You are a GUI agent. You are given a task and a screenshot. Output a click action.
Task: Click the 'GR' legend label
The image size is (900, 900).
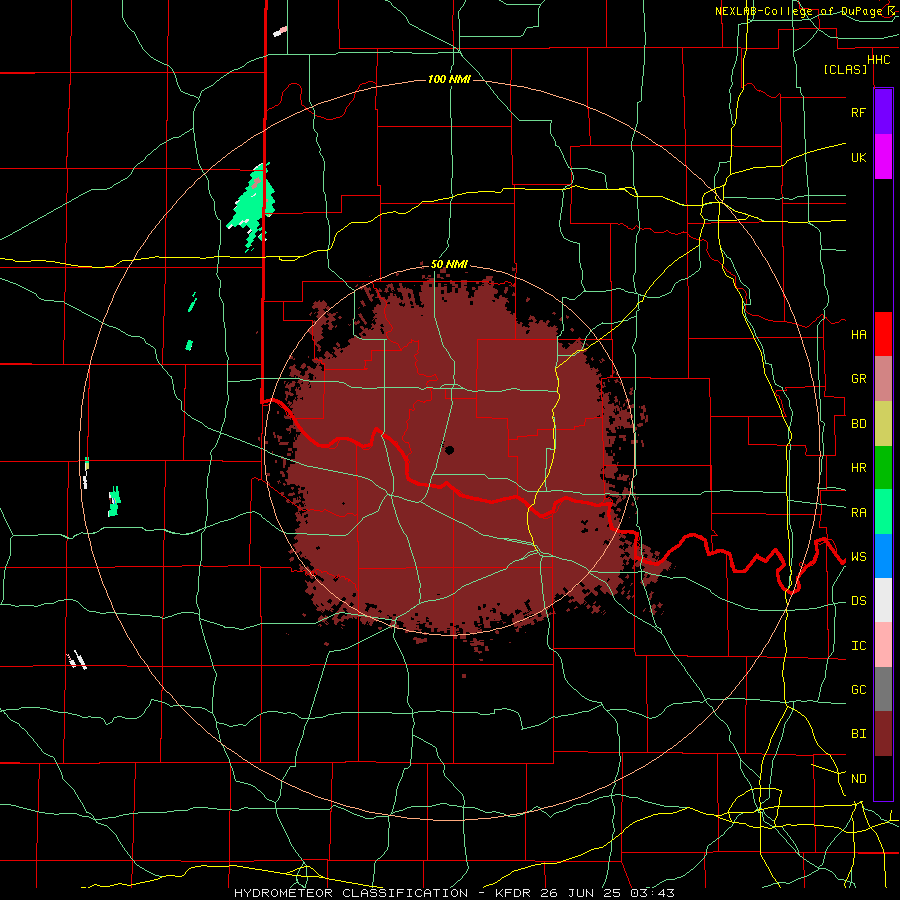858,379
